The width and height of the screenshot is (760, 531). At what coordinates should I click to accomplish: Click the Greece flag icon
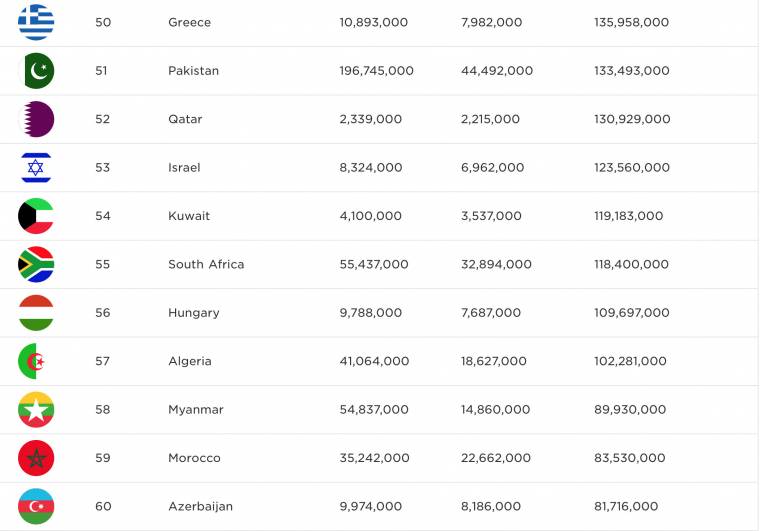coord(36,22)
